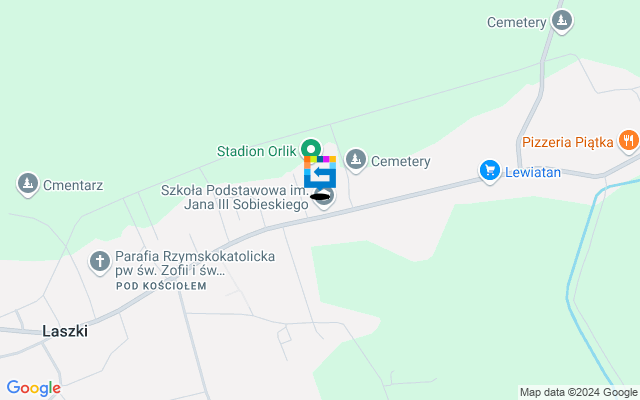Open the Pizzeria Piątka restaurant icon

pos(629,141)
